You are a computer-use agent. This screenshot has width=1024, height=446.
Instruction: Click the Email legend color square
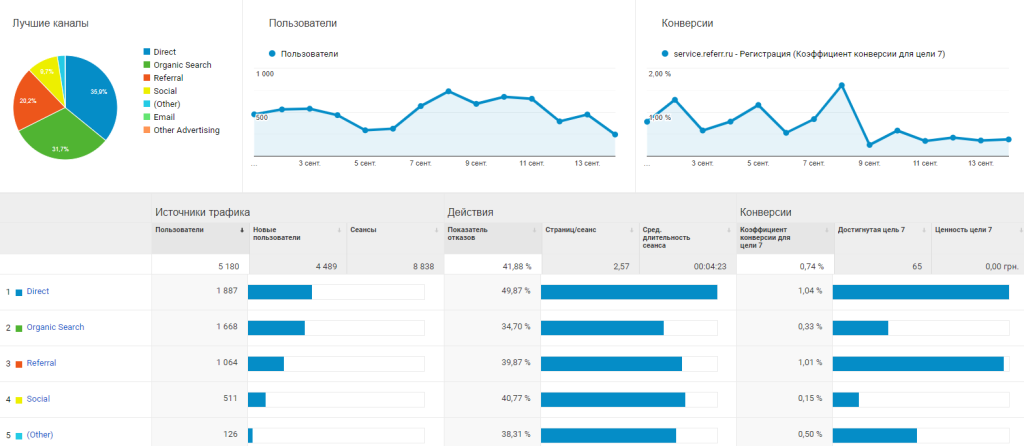(x=147, y=117)
